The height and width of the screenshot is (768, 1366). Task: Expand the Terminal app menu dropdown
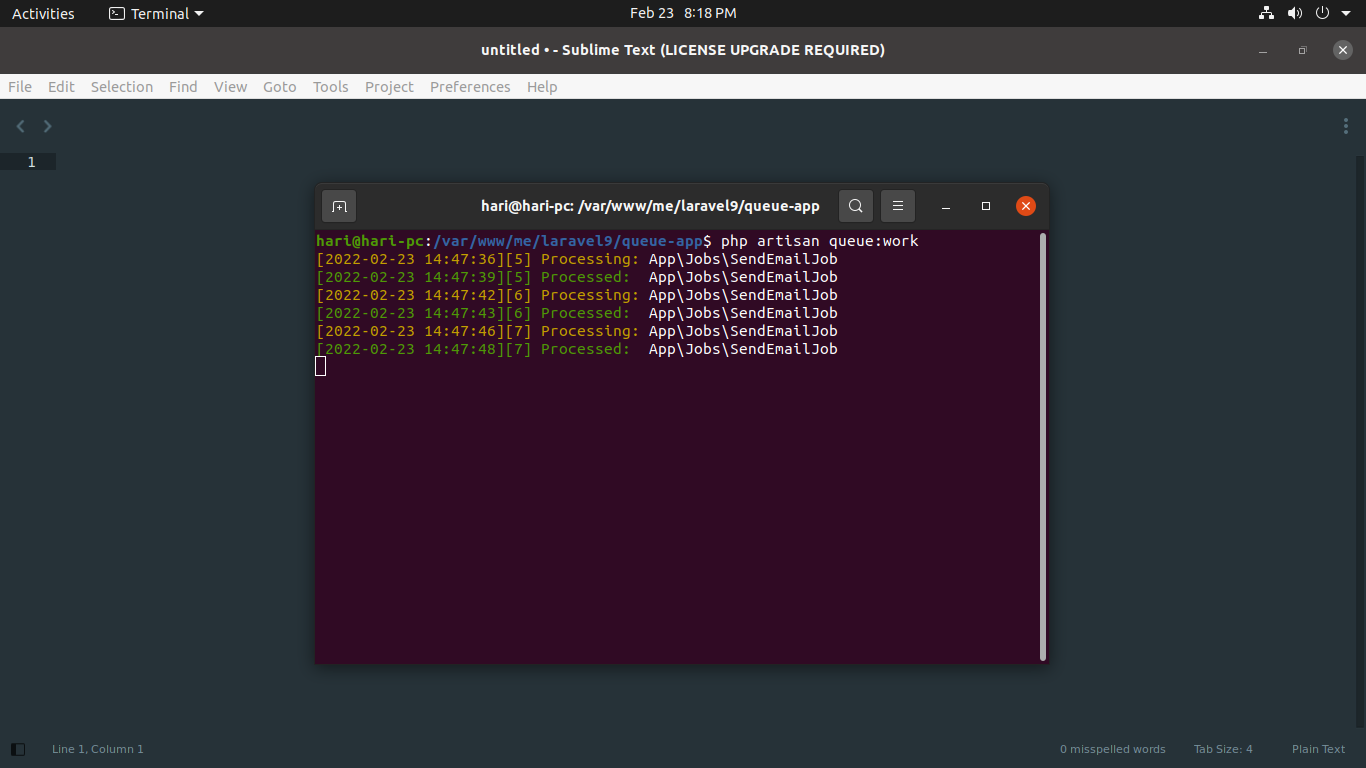click(156, 13)
